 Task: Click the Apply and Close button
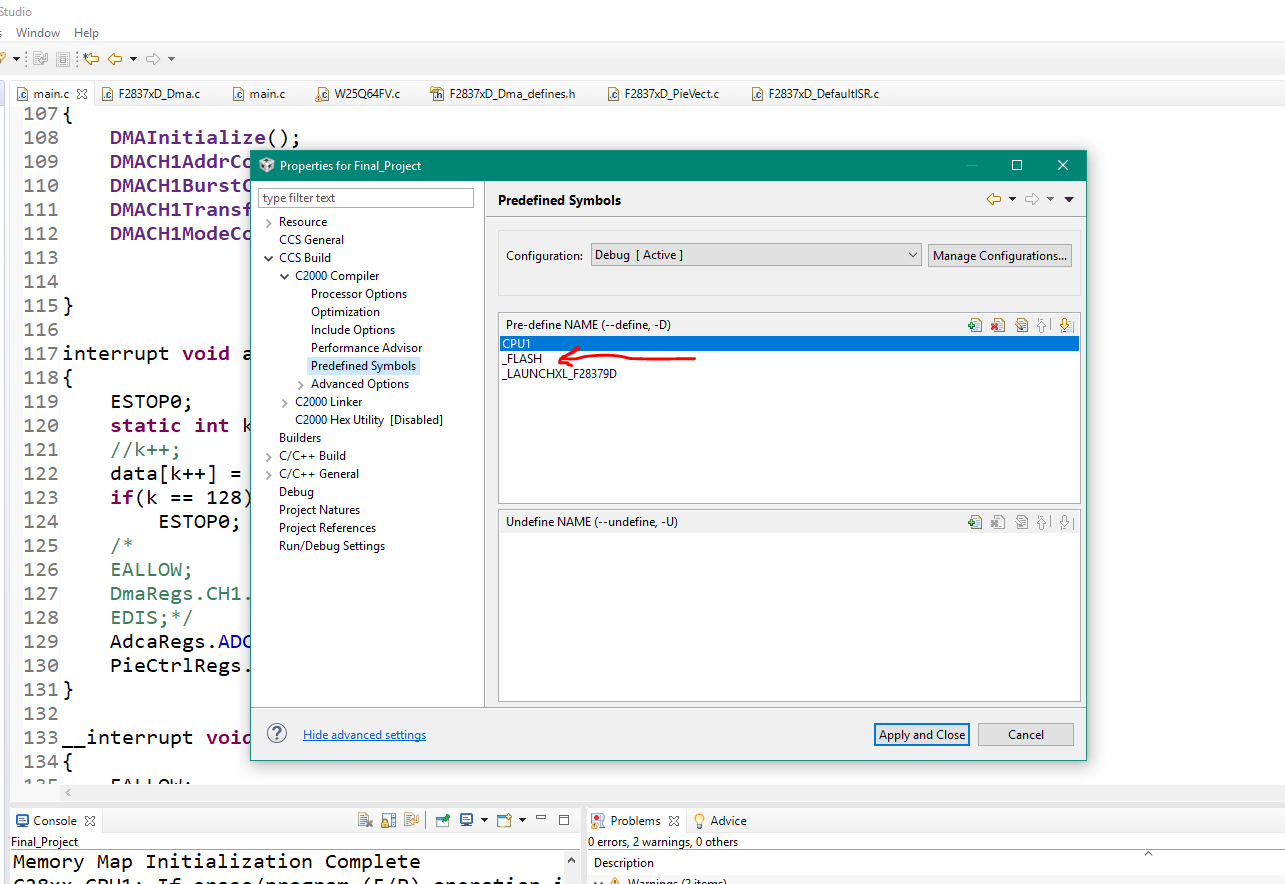coord(921,734)
